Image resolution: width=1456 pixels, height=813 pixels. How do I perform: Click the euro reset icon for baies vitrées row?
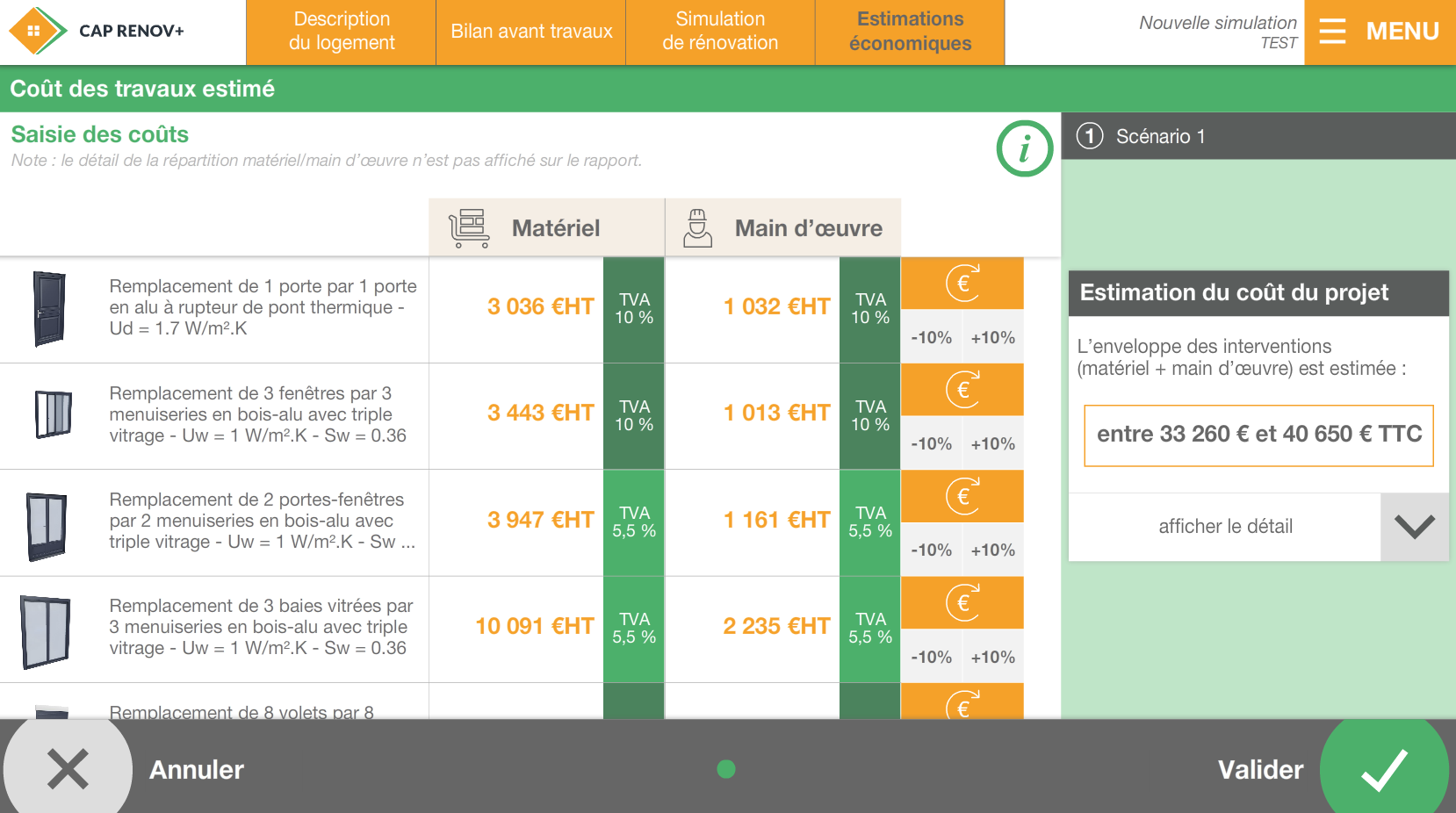(962, 602)
